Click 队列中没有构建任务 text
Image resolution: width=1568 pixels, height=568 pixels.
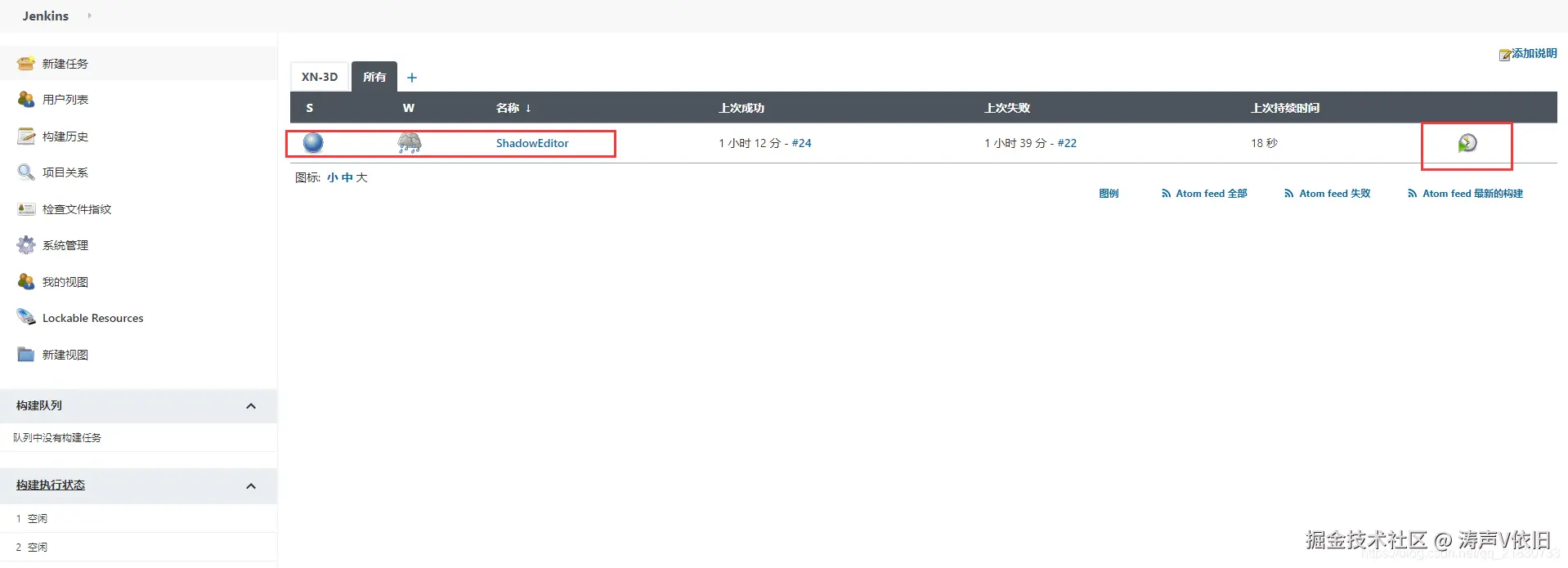pyautogui.click(x=57, y=437)
